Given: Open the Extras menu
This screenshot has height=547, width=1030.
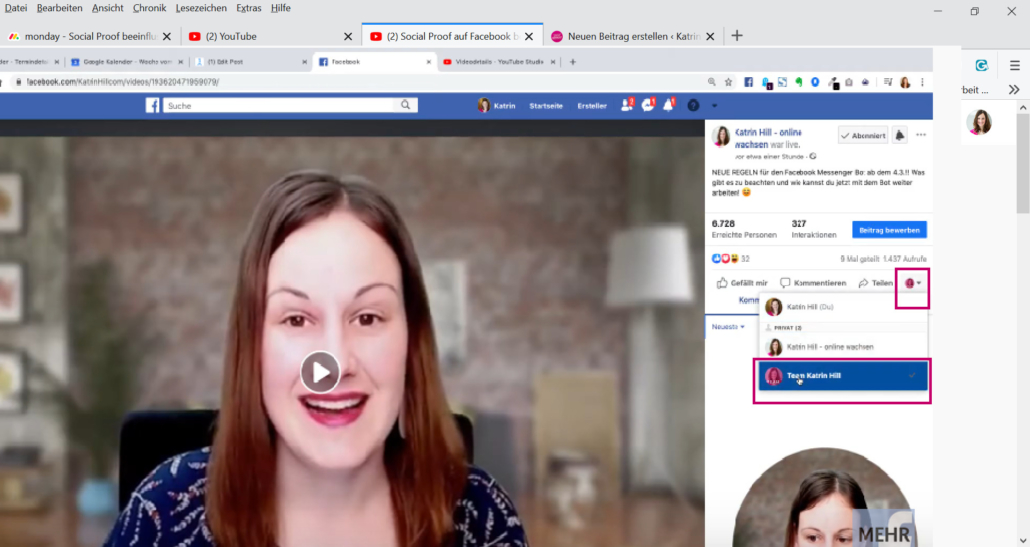Looking at the screenshot, I should [x=249, y=8].
